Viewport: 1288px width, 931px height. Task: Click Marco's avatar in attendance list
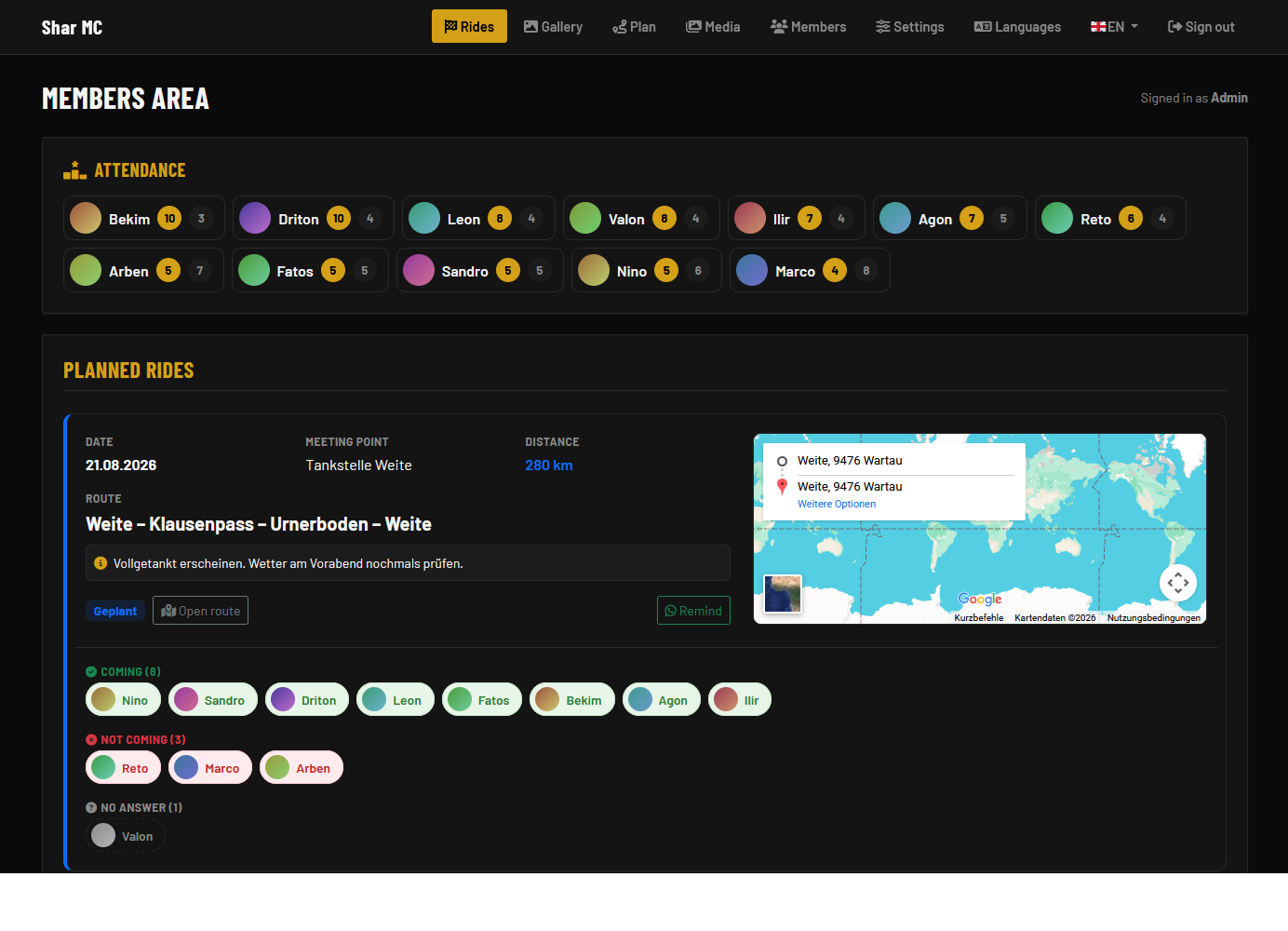click(752, 270)
